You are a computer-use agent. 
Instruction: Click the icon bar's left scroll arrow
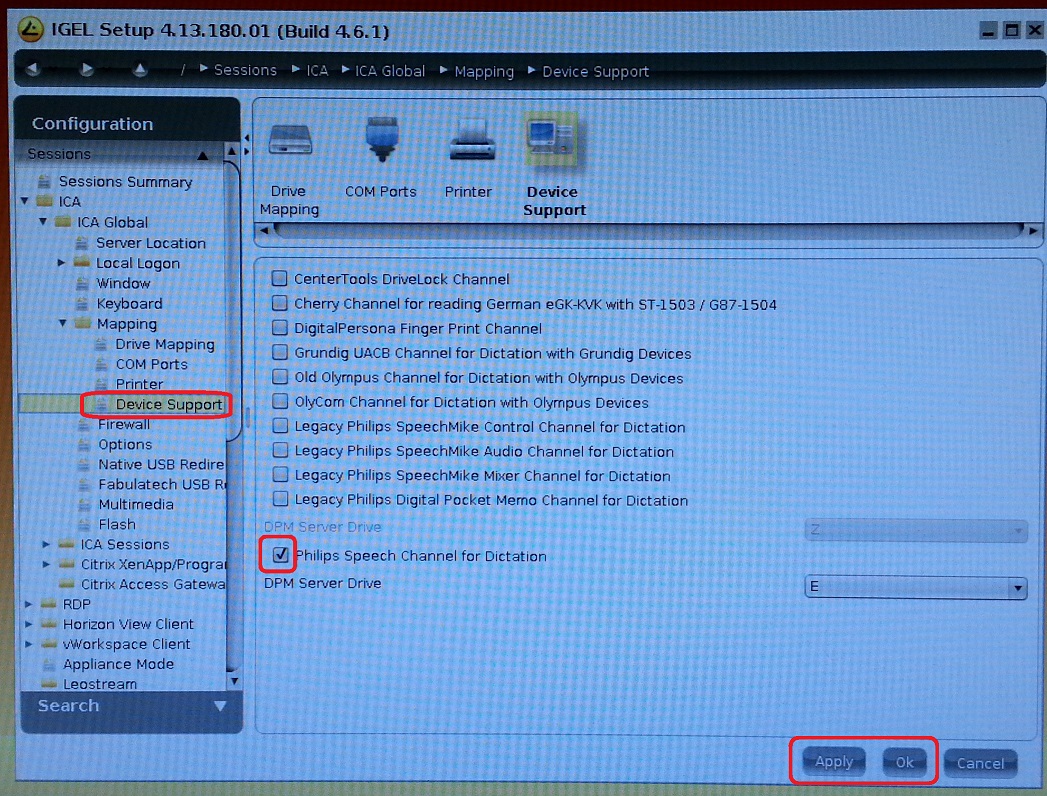point(264,231)
